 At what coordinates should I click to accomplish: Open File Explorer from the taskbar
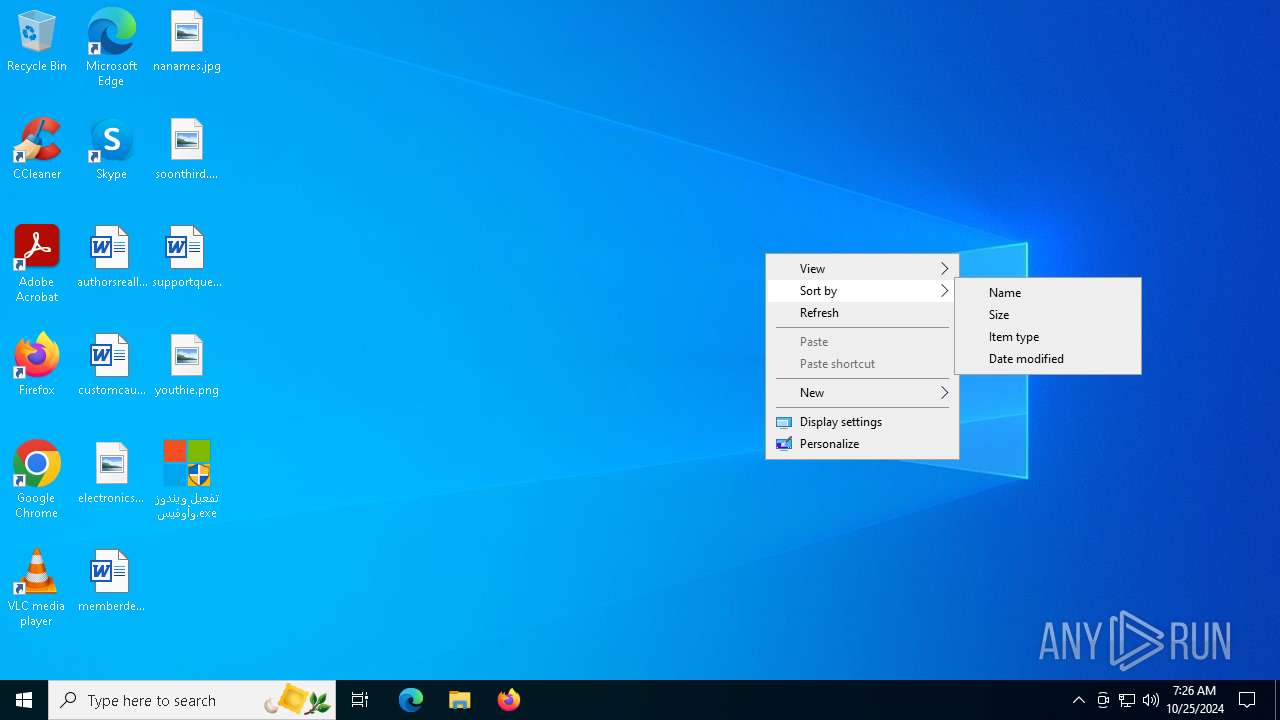pos(460,700)
